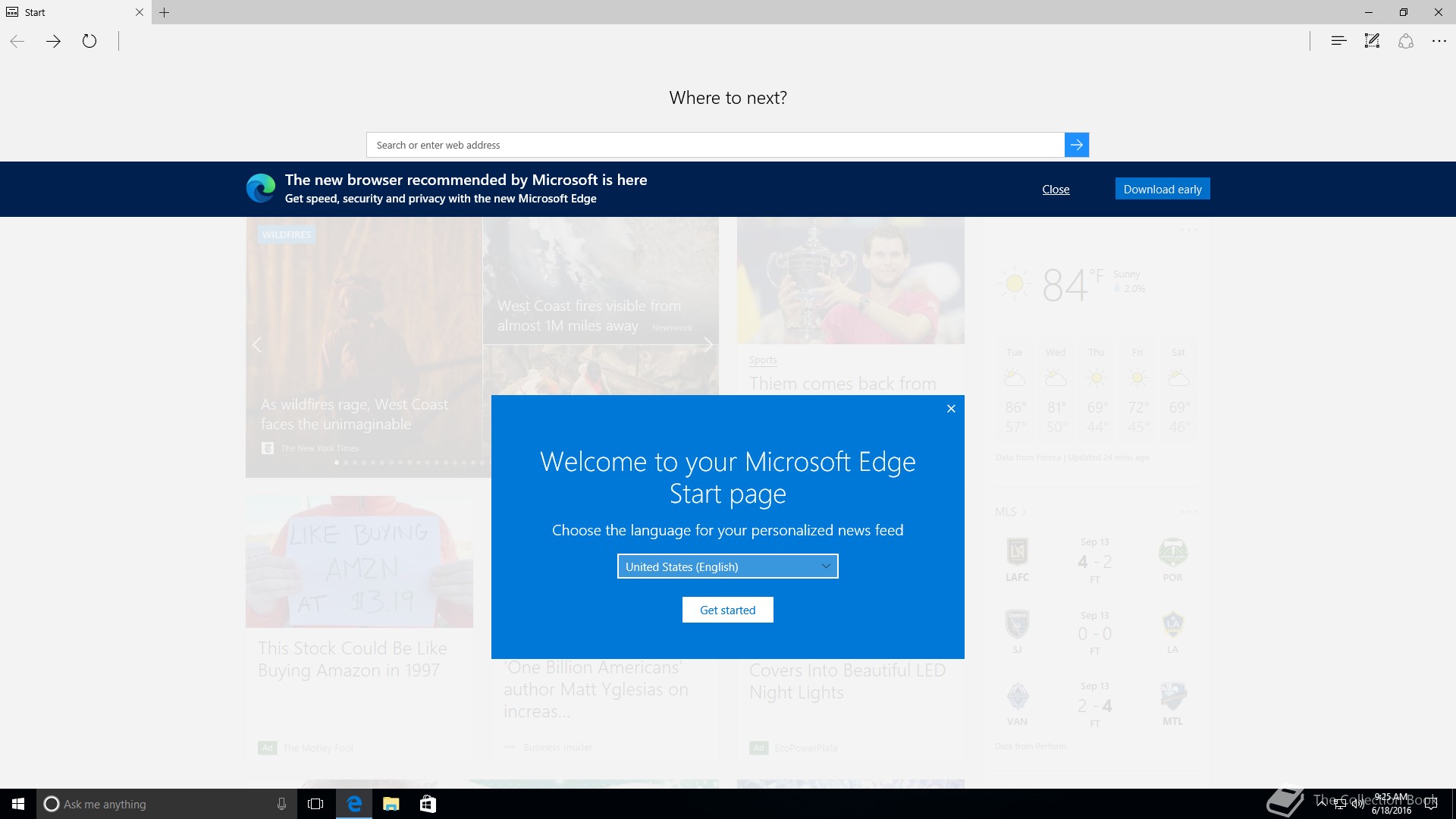Go forward with the browser forward arrow
This screenshot has height=819, width=1456.
53,41
